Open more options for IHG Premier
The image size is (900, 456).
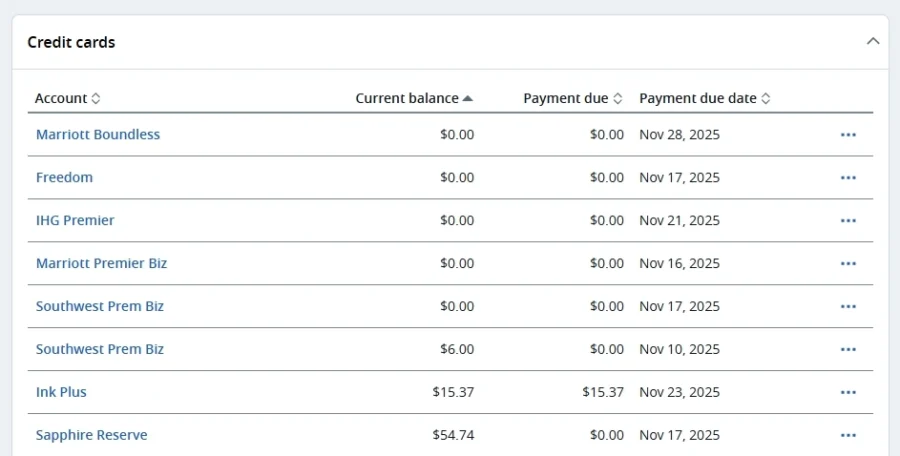click(x=848, y=221)
